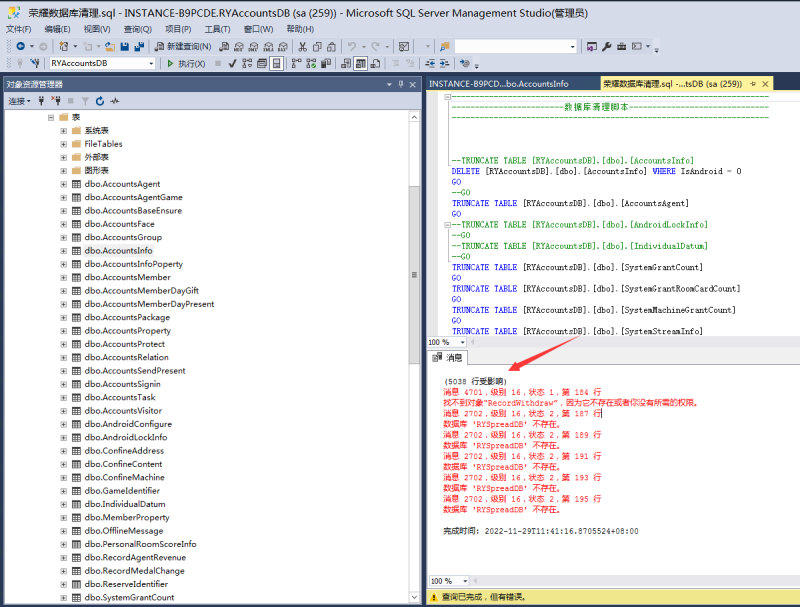
Task: Open the messages pane zoom dropdown
Action: click(465, 581)
